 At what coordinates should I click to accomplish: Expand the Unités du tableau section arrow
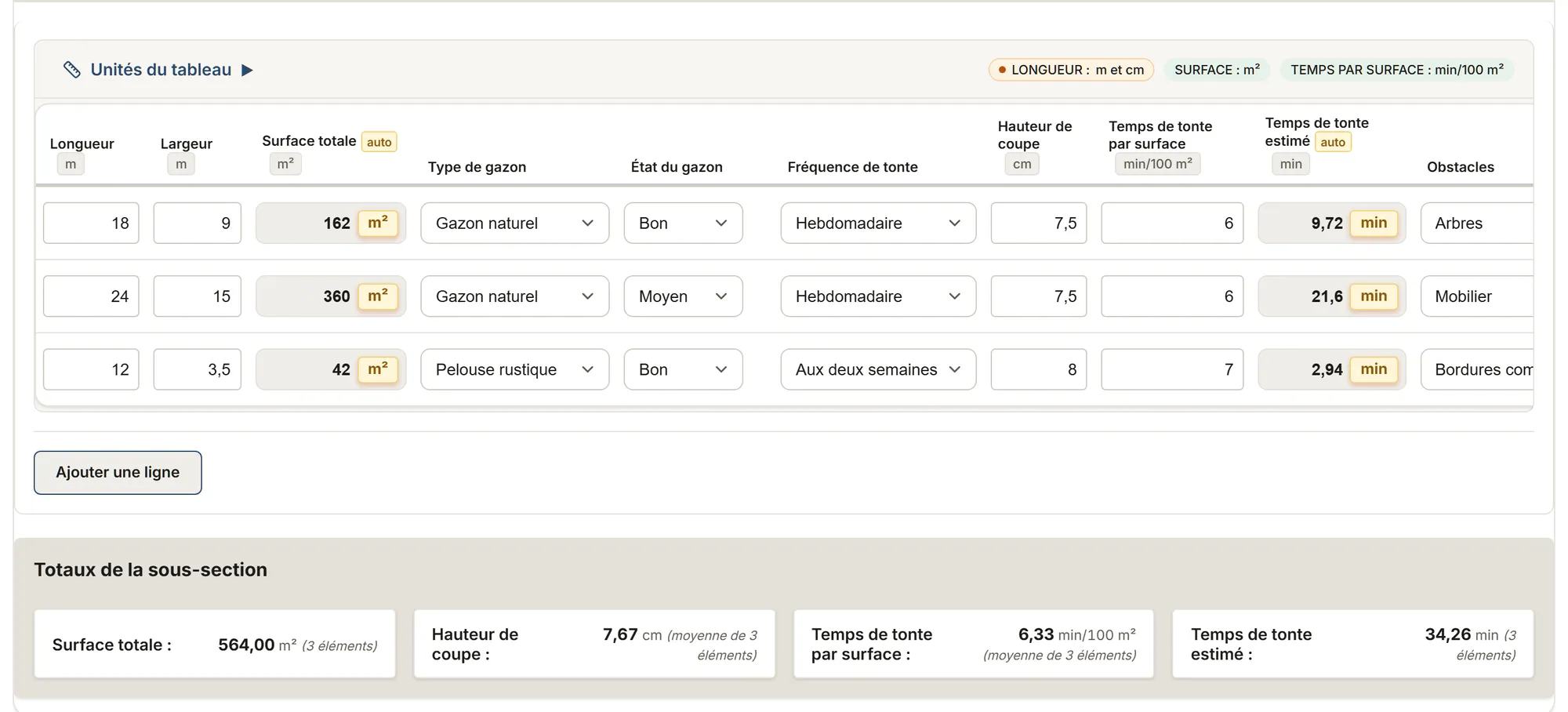(x=247, y=70)
